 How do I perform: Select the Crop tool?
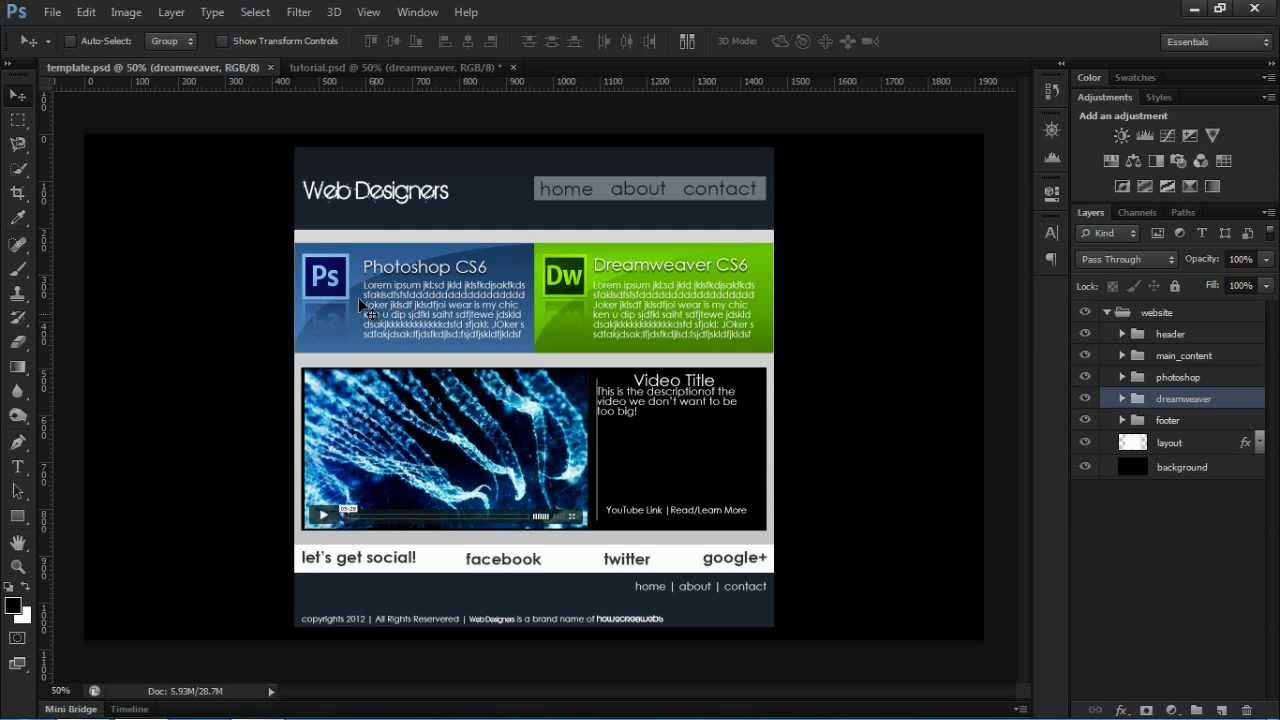point(18,193)
